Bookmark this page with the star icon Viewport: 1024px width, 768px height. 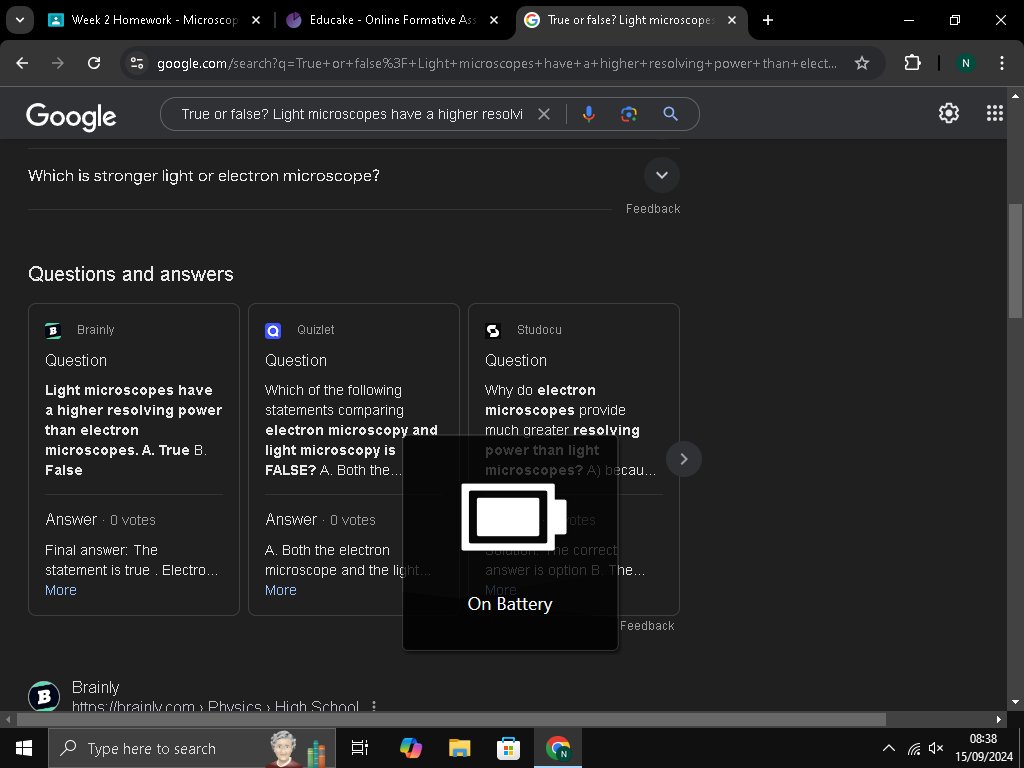[862, 63]
